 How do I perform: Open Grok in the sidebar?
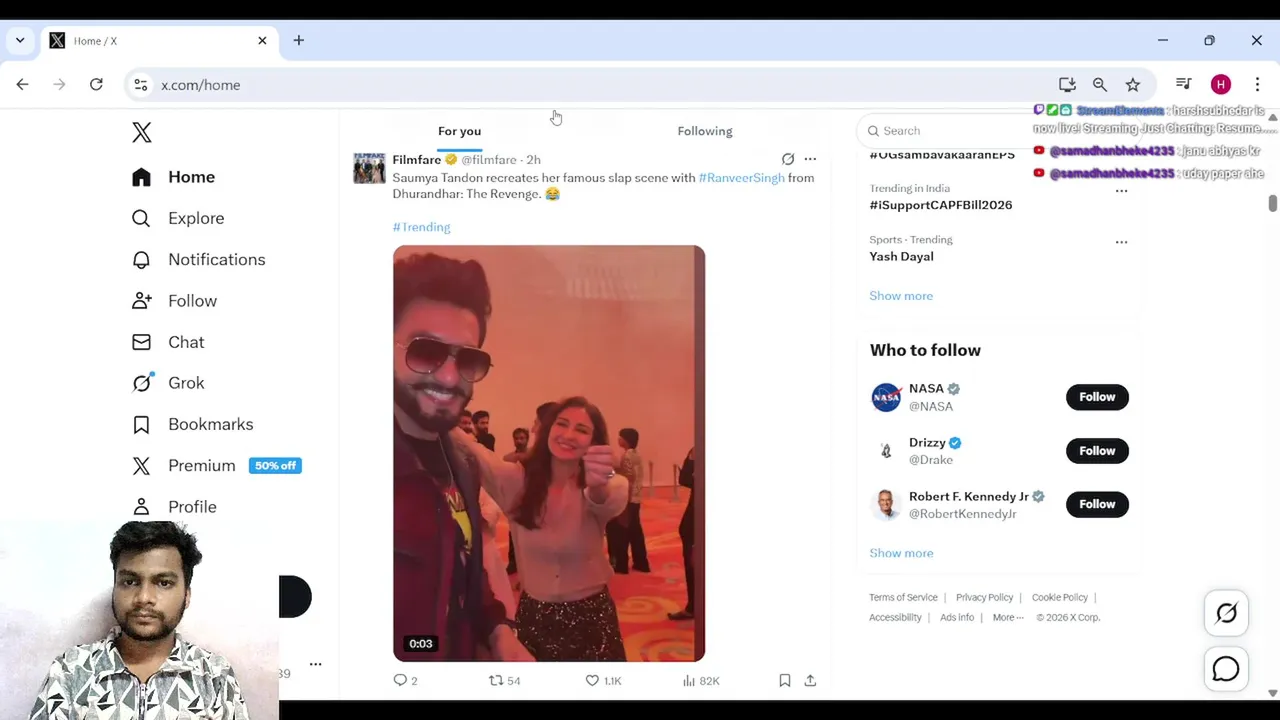coord(168,383)
